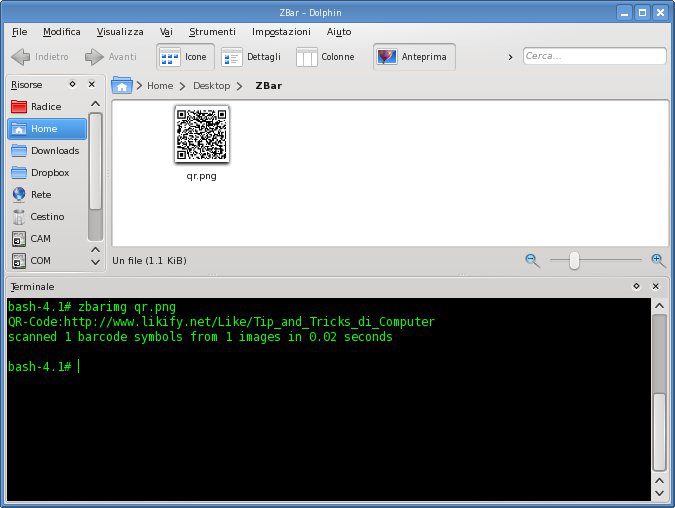Select the qr.png thumbnail
The image size is (675, 508).
(x=201, y=134)
